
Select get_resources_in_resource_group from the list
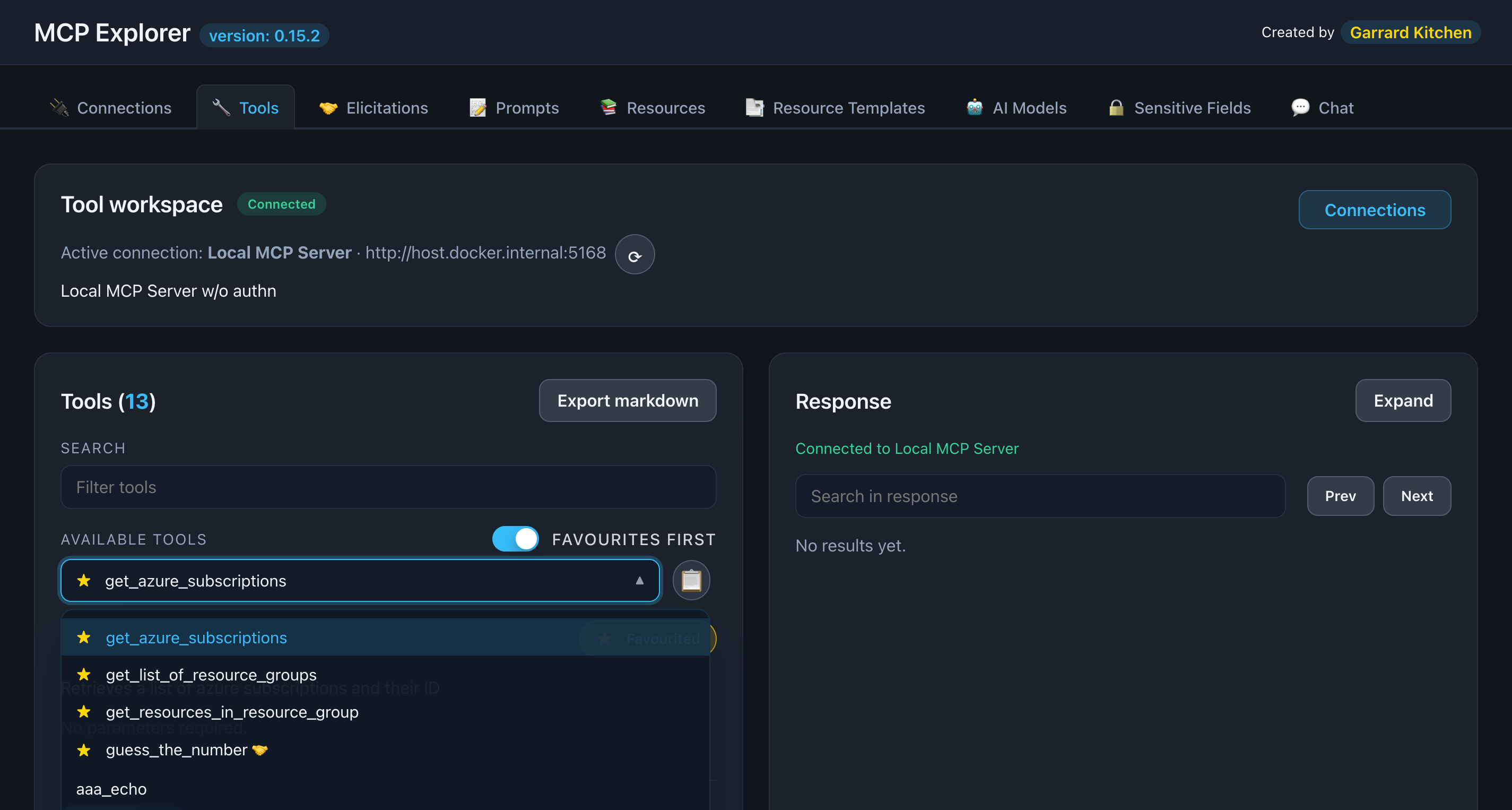coord(232,712)
